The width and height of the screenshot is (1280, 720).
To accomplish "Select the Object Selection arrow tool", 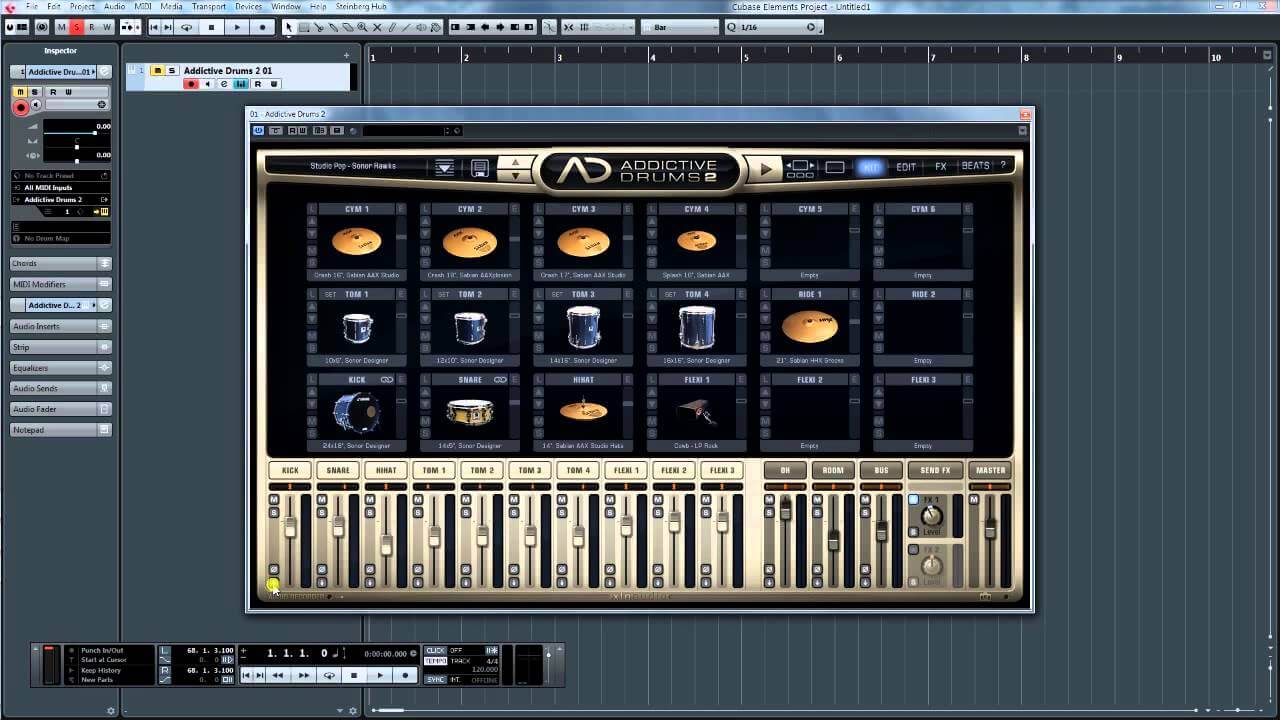I will 289,27.
